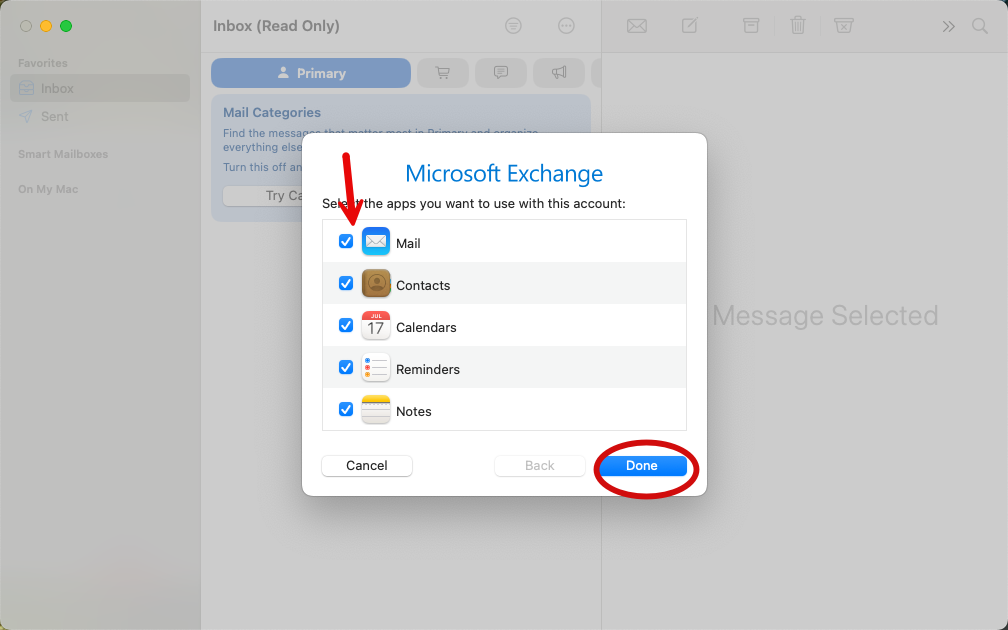
Task: Uncheck the Mail checkbox
Action: pos(346,241)
